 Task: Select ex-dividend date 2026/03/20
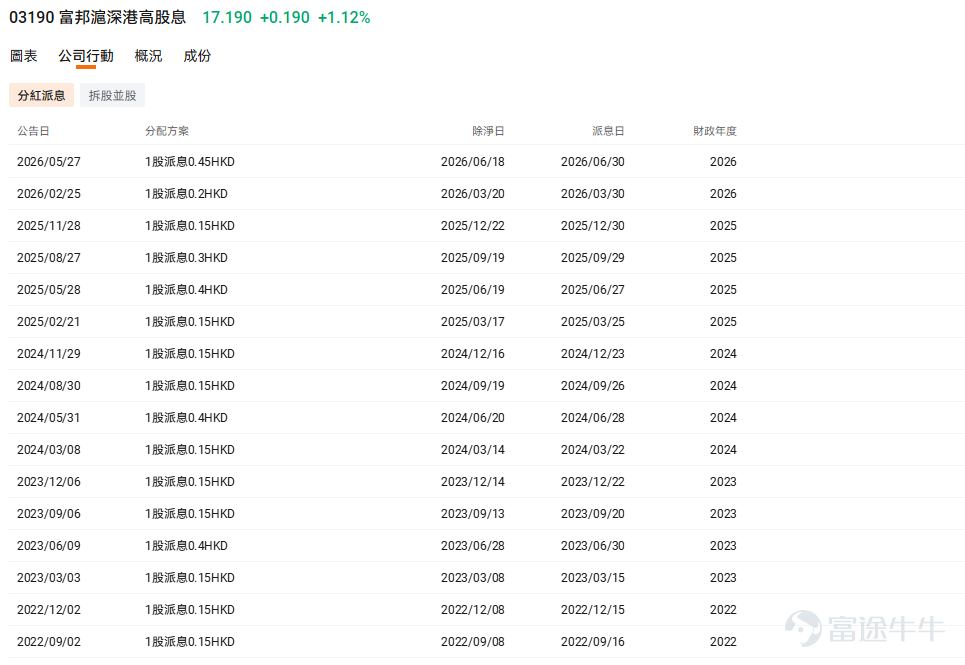pos(473,194)
